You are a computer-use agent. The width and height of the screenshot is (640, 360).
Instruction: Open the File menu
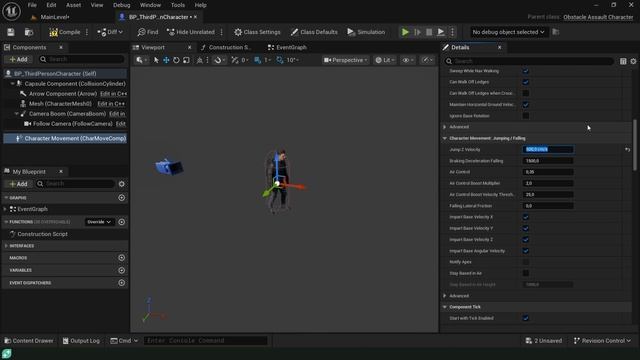point(32,5)
